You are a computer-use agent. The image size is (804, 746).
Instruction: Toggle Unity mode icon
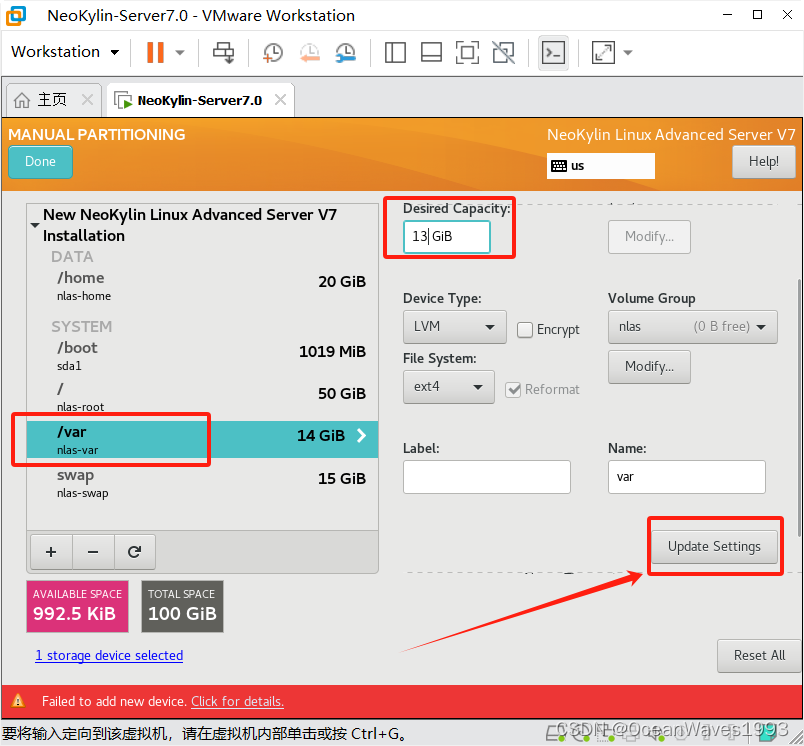(504, 52)
